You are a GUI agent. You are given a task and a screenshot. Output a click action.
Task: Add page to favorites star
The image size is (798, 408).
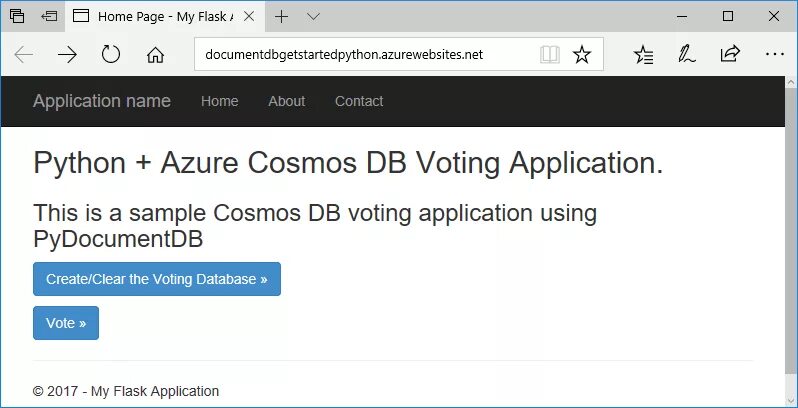pos(581,55)
